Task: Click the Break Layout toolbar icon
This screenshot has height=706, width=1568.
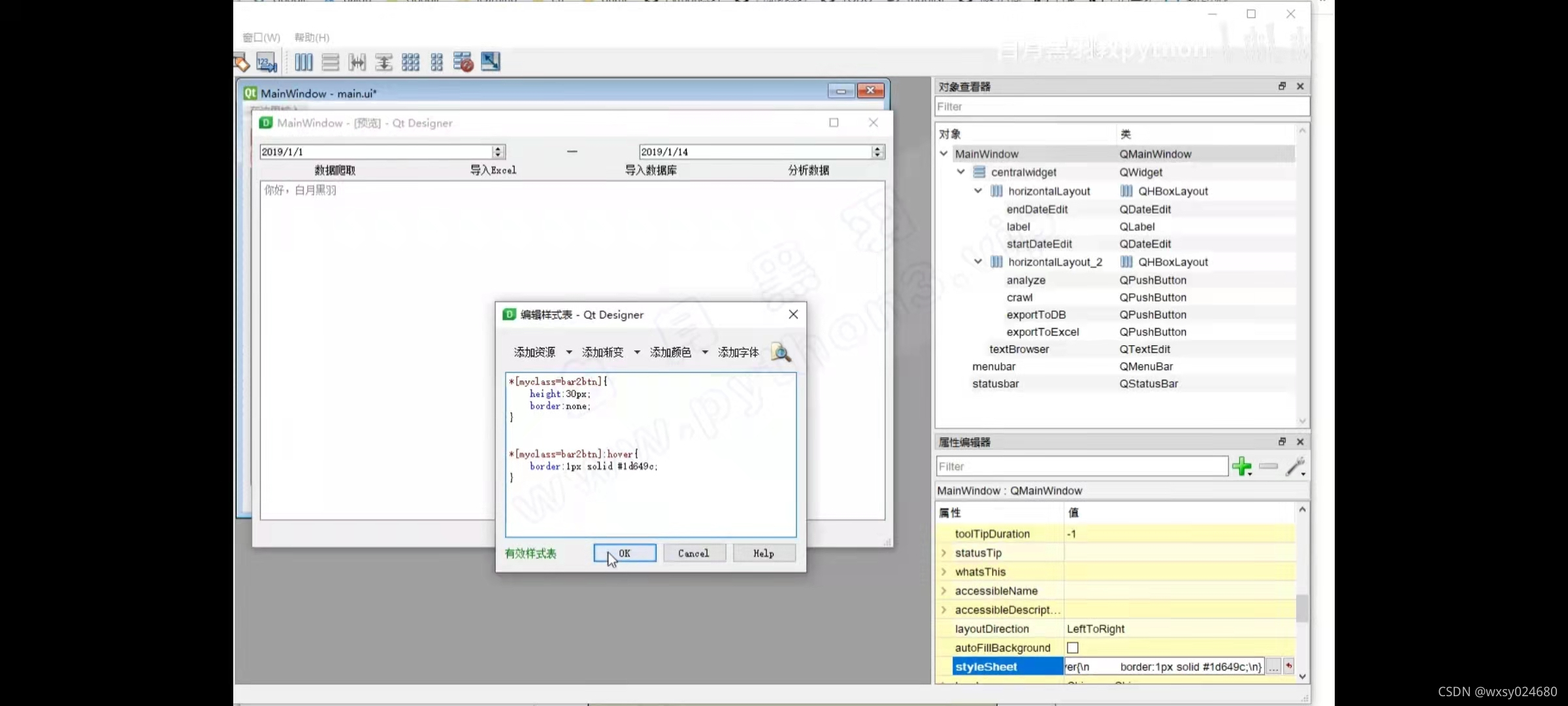Action: click(x=463, y=62)
